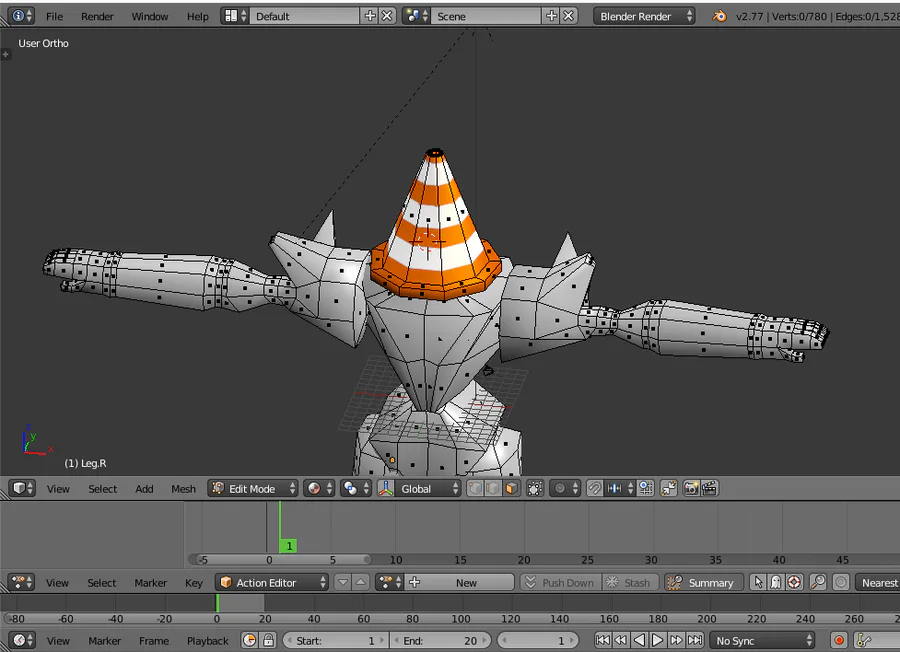Image resolution: width=900 pixels, height=652 pixels.
Task: Jump to the previous keyframe
Action: click(620, 641)
